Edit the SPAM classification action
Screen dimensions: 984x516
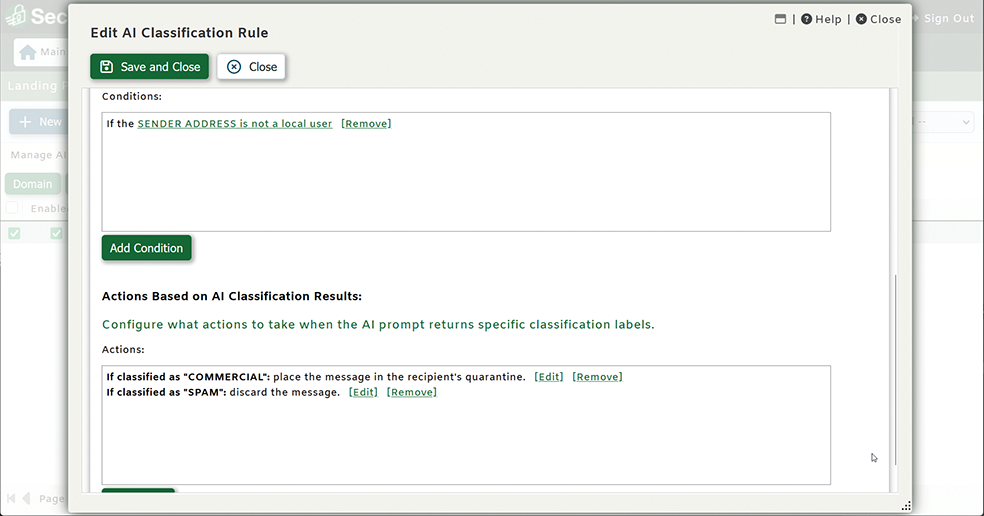pyautogui.click(x=363, y=392)
